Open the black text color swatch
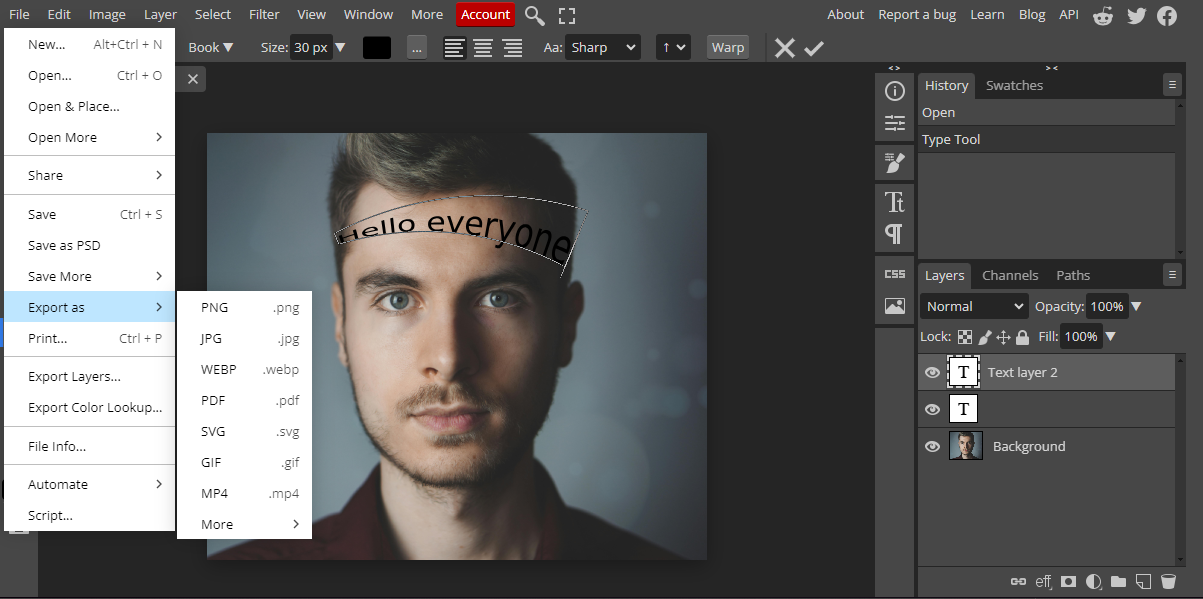Image resolution: width=1203 pixels, height=599 pixels. pos(377,47)
